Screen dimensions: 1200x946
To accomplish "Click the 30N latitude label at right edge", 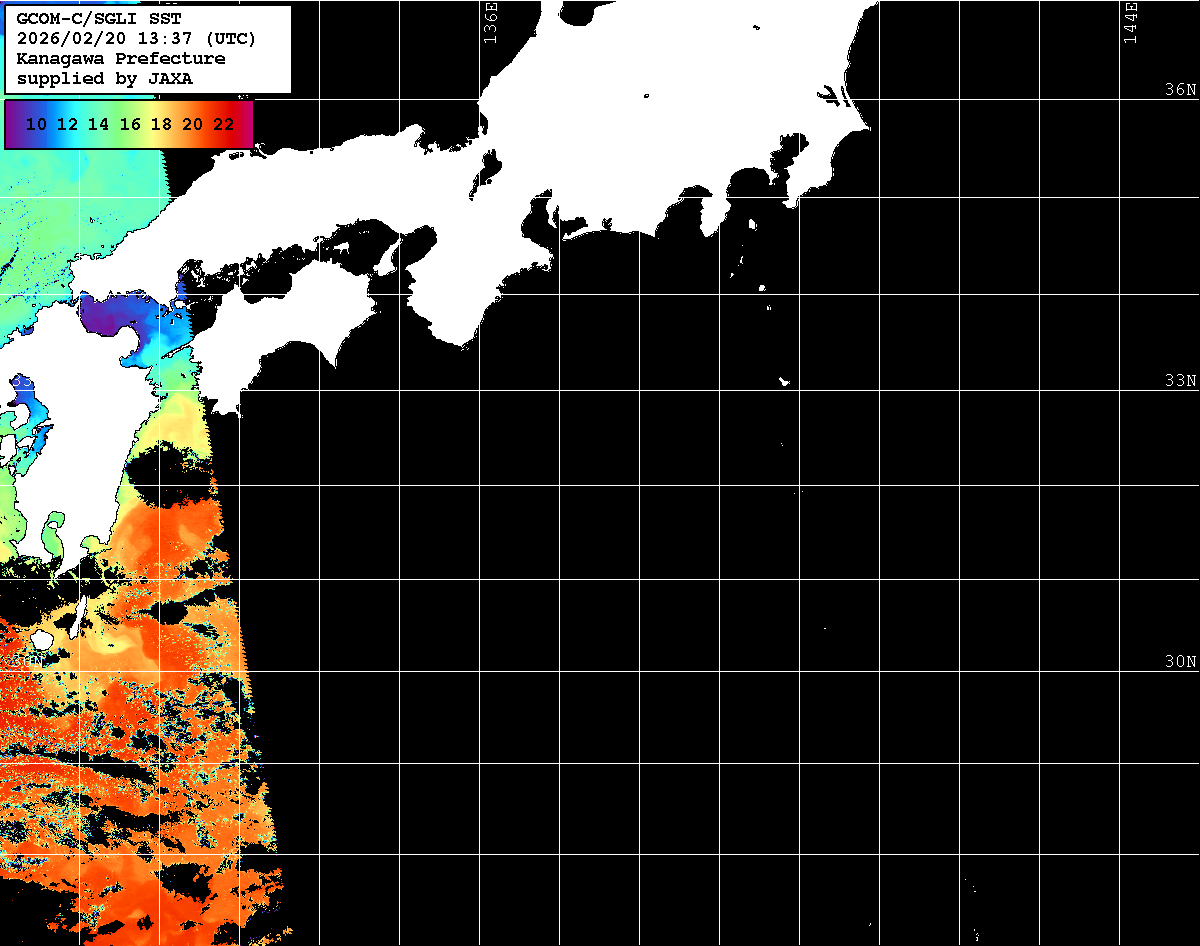I will point(1180,662).
